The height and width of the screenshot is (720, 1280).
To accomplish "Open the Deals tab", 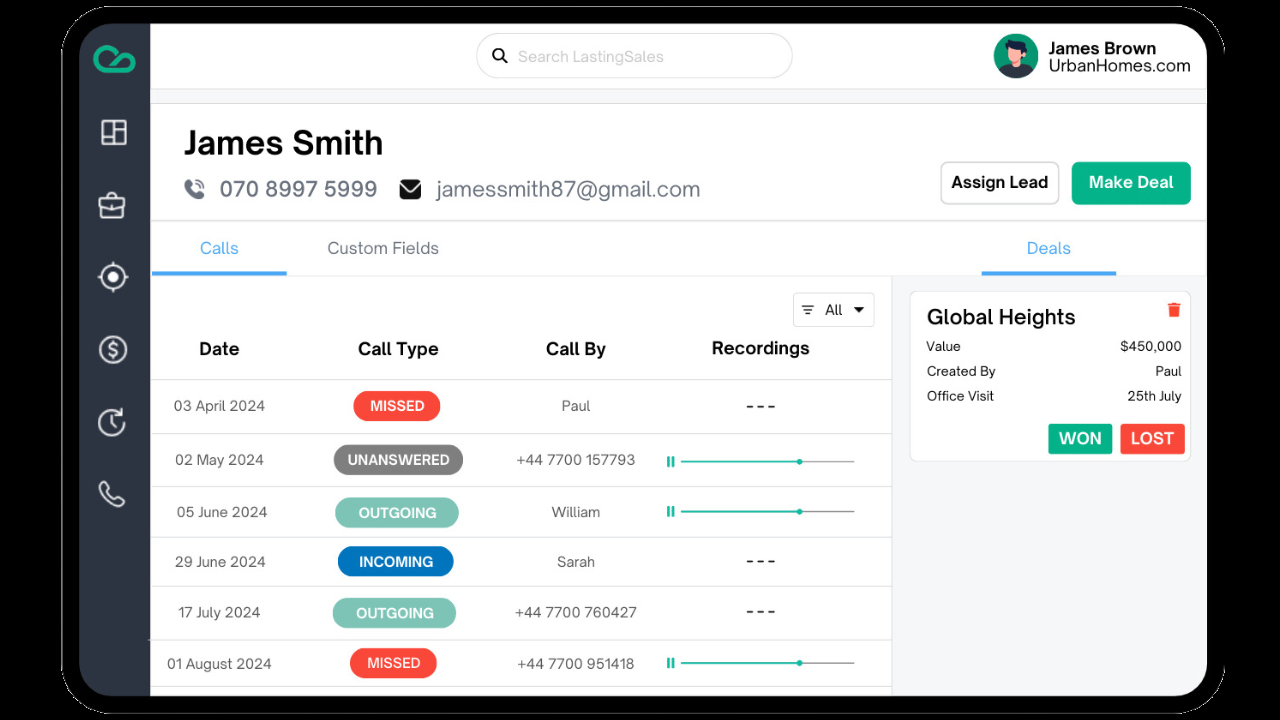I will (x=1048, y=248).
